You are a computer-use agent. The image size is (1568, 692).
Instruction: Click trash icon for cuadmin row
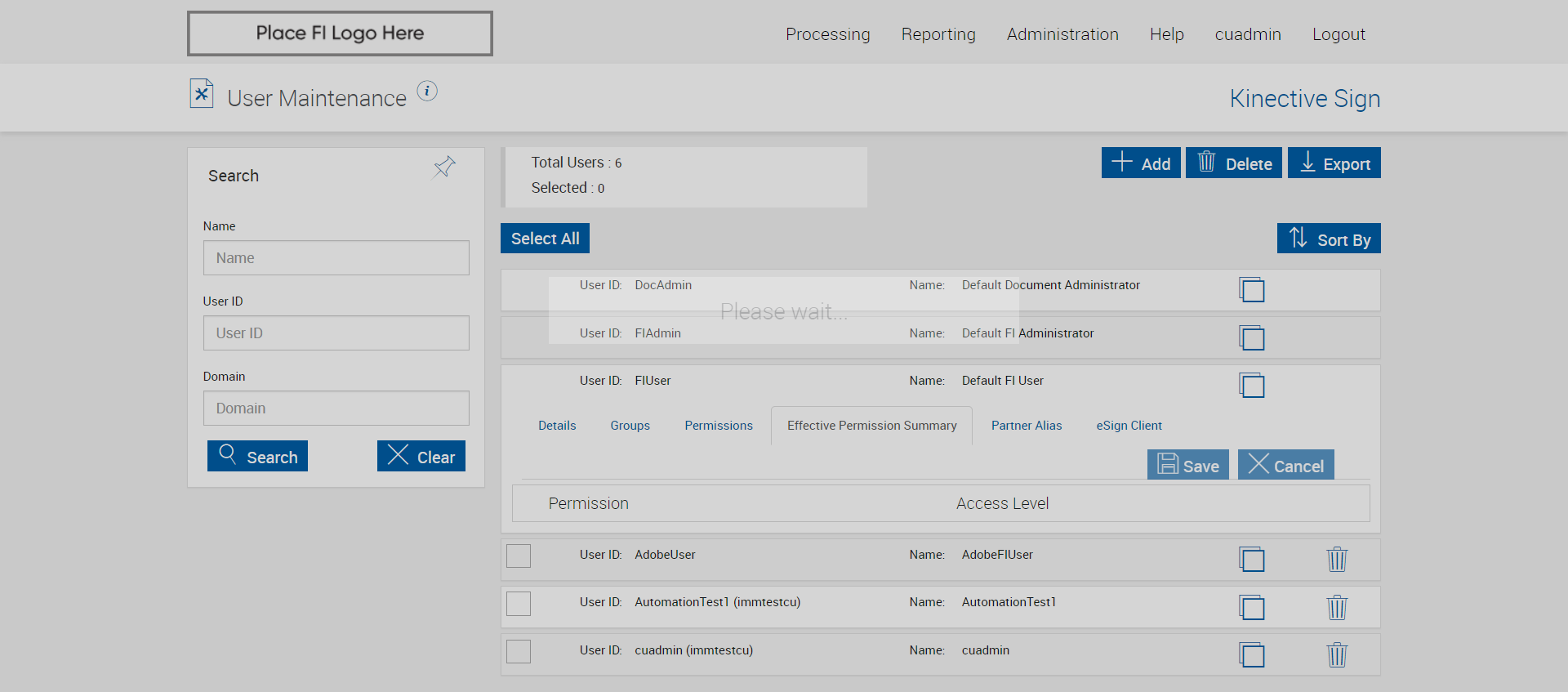click(x=1336, y=655)
